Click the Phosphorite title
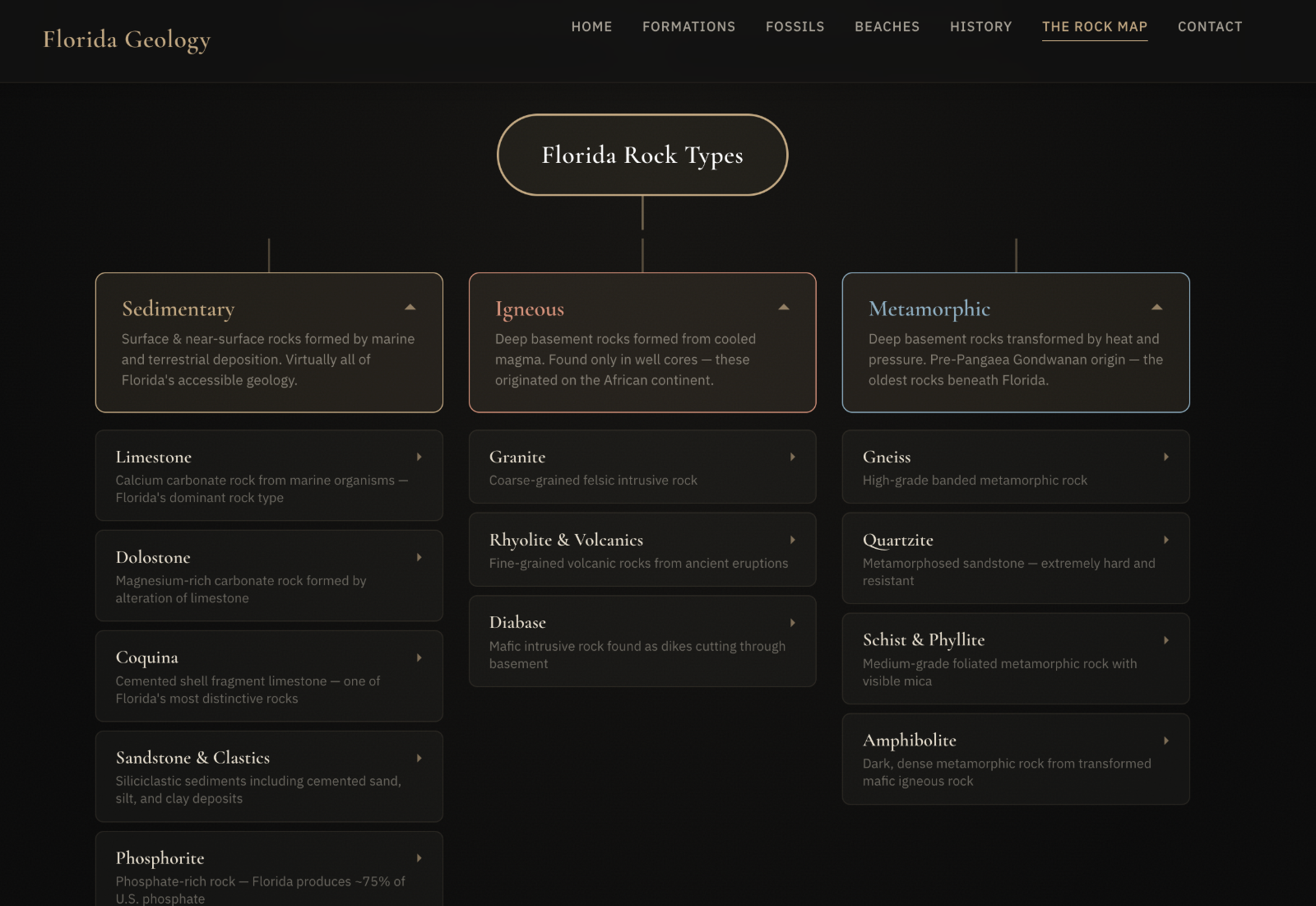 click(x=160, y=858)
